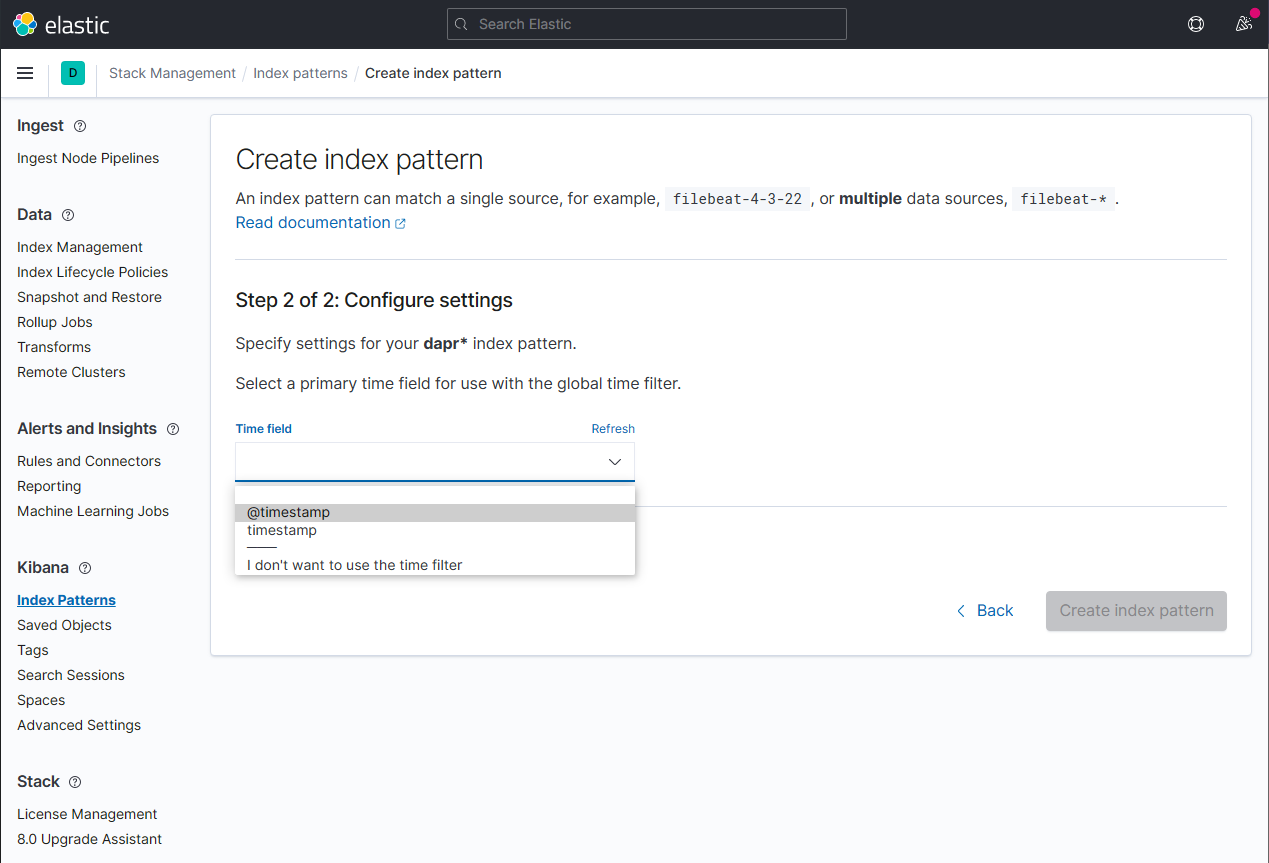
Task: Click the D space avatar icon
Action: coord(72,72)
